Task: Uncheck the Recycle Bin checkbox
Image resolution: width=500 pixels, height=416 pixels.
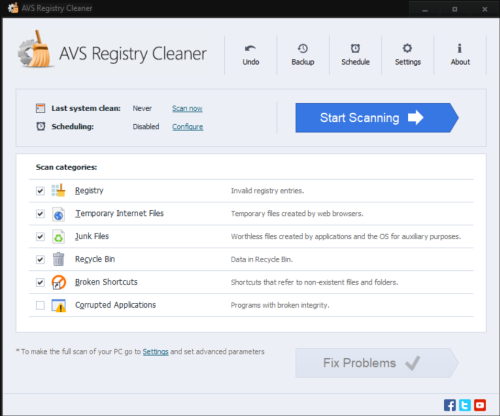Action: (x=40, y=259)
